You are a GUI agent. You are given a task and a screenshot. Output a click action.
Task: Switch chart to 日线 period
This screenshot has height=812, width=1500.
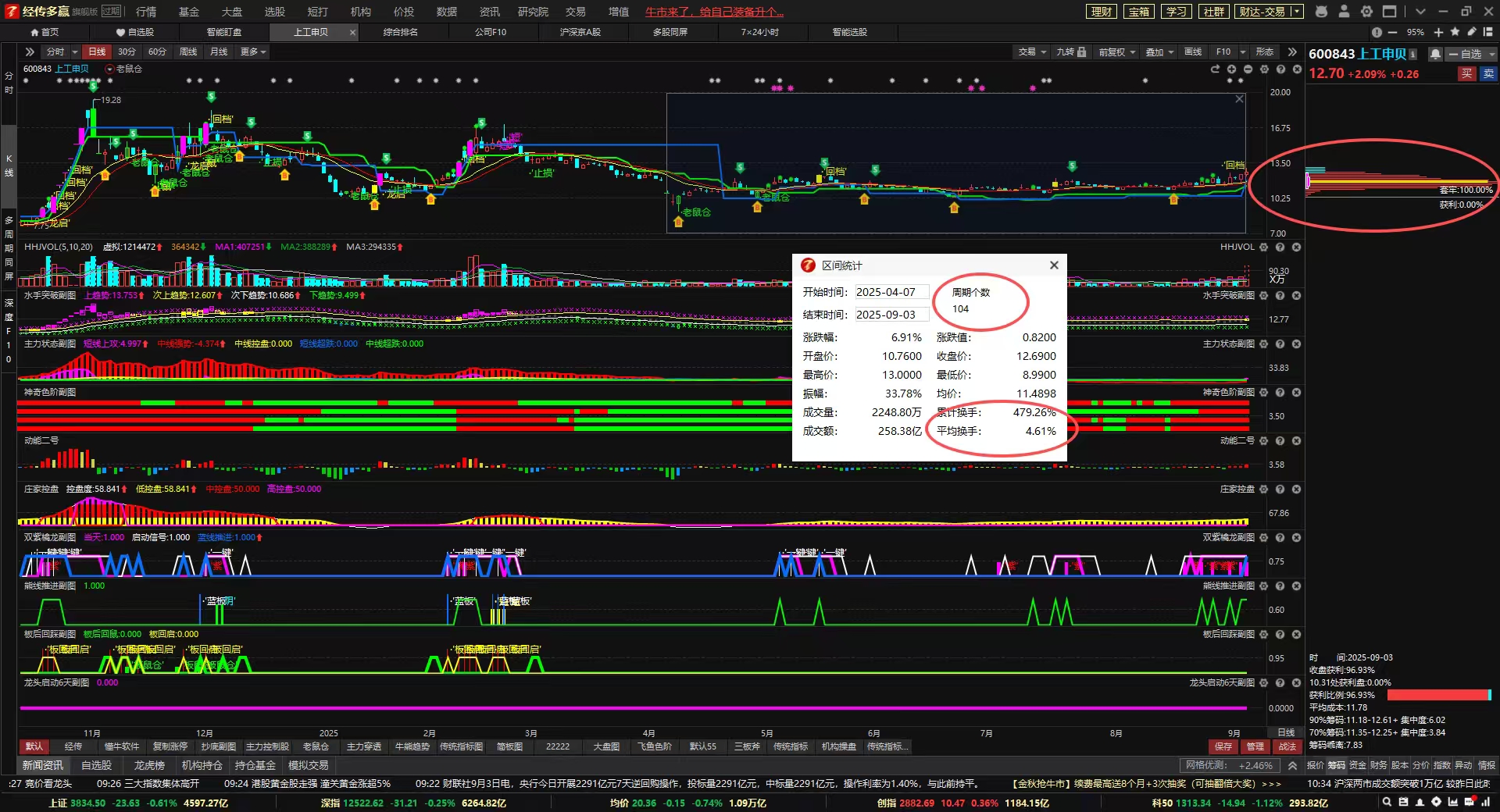[97, 52]
